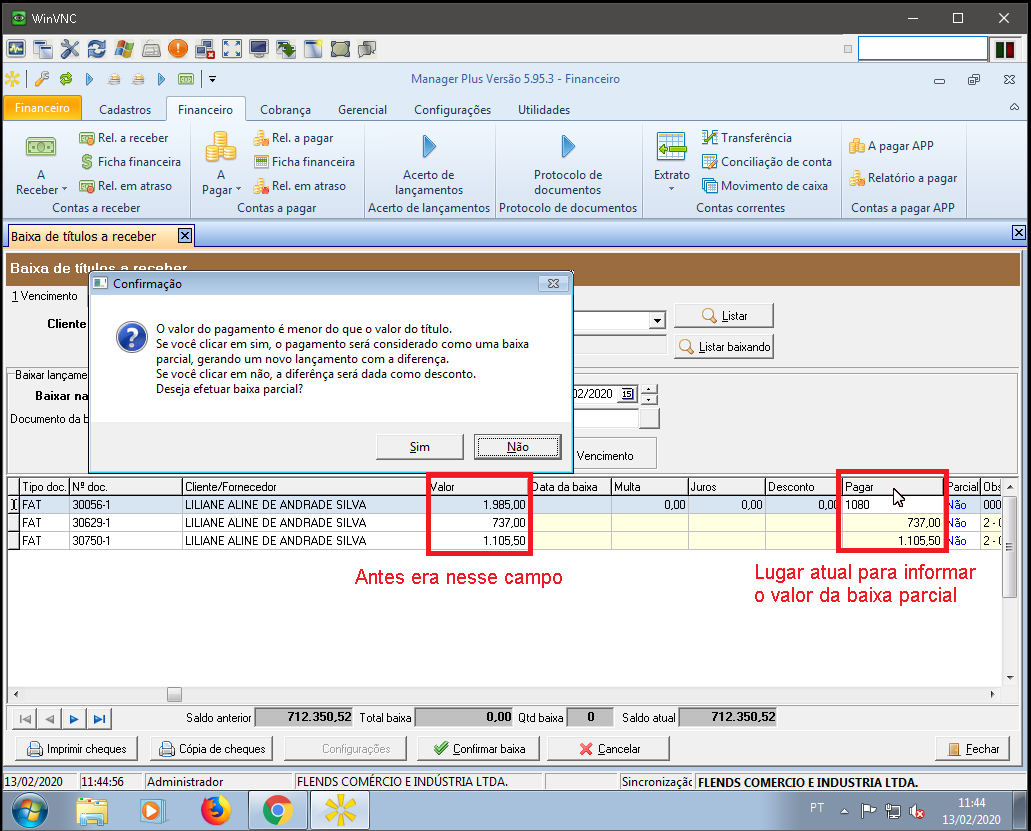Open the Configurações ribbon tab
The image size is (1031, 831).
452,110
